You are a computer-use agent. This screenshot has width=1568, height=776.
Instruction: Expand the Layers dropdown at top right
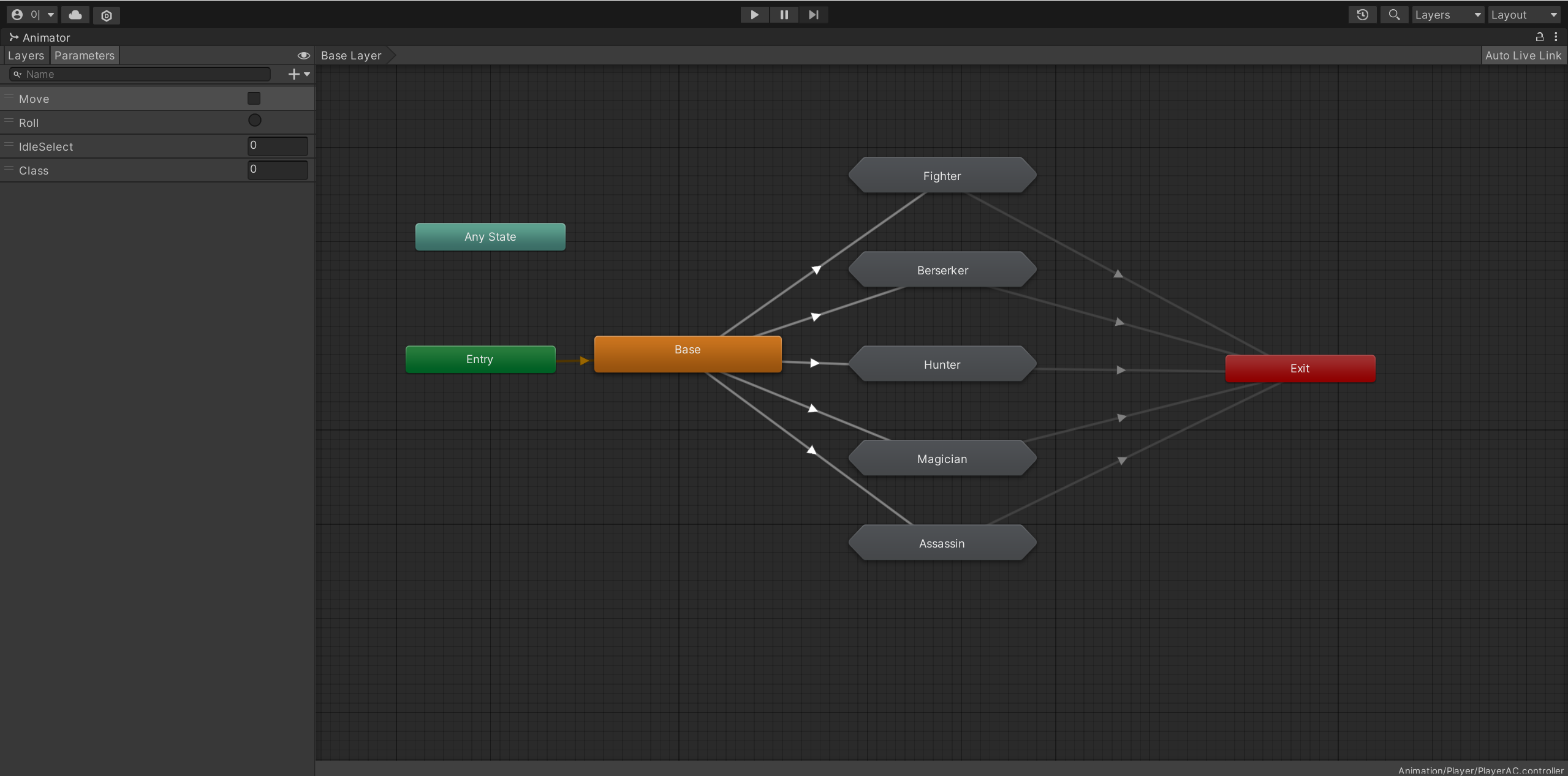pos(1447,15)
